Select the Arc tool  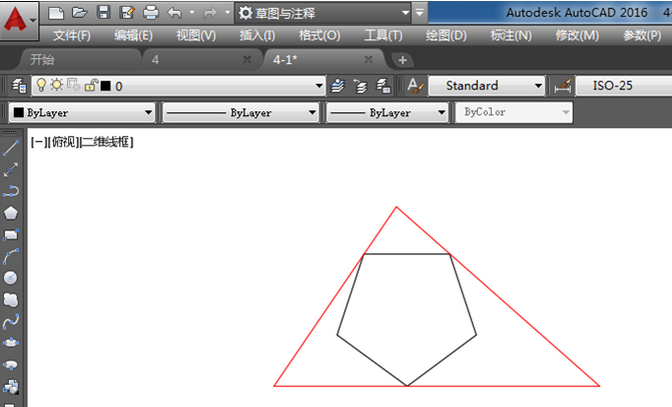(11, 256)
